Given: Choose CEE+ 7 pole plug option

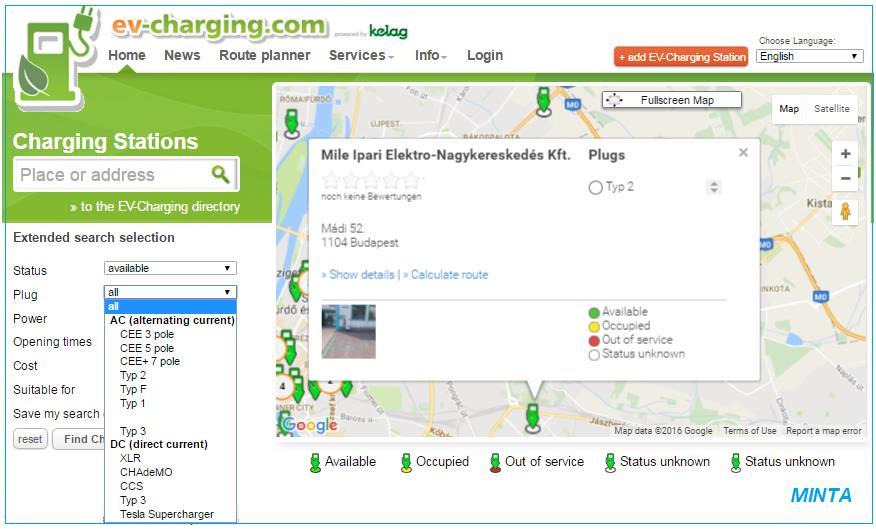Looking at the screenshot, I should pyautogui.click(x=150, y=361).
